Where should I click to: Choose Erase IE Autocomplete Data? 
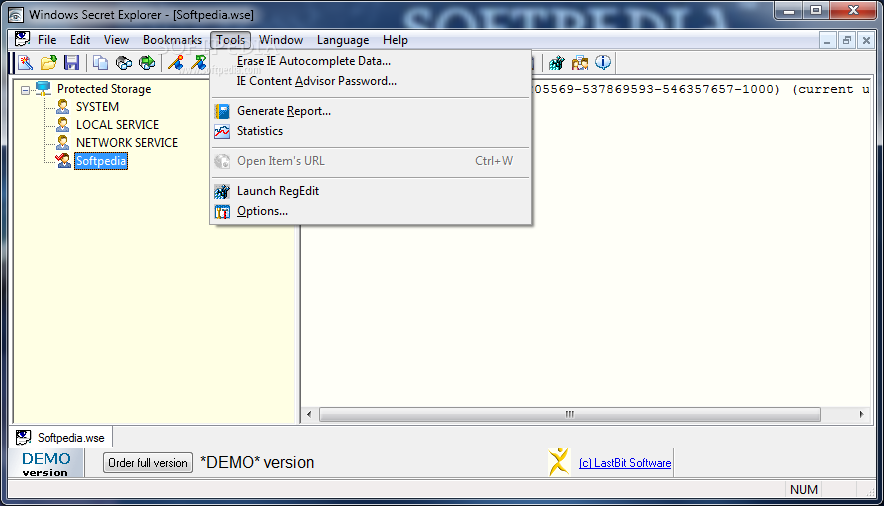click(370, 61)
